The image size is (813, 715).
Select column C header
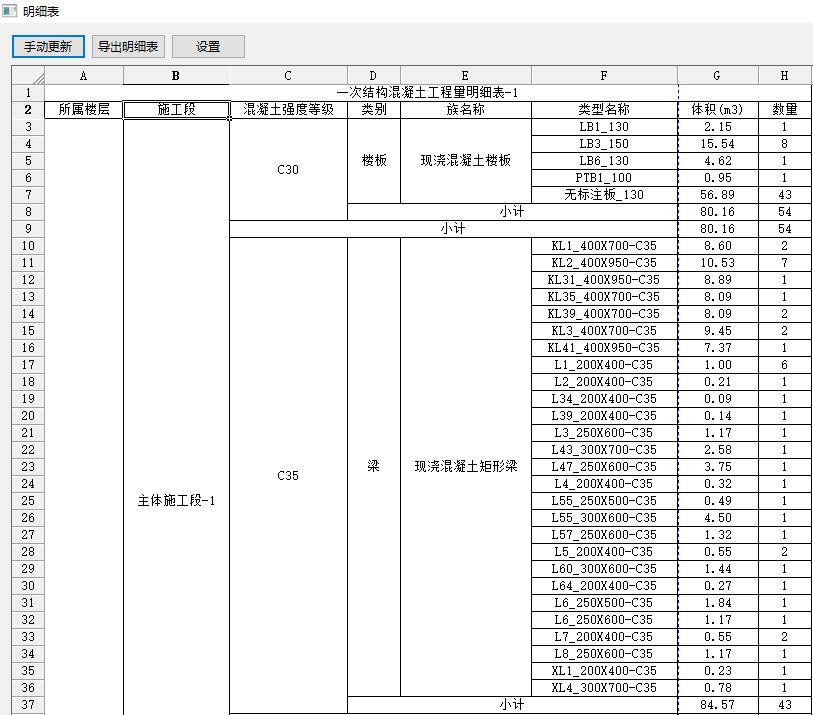point(288,76)
